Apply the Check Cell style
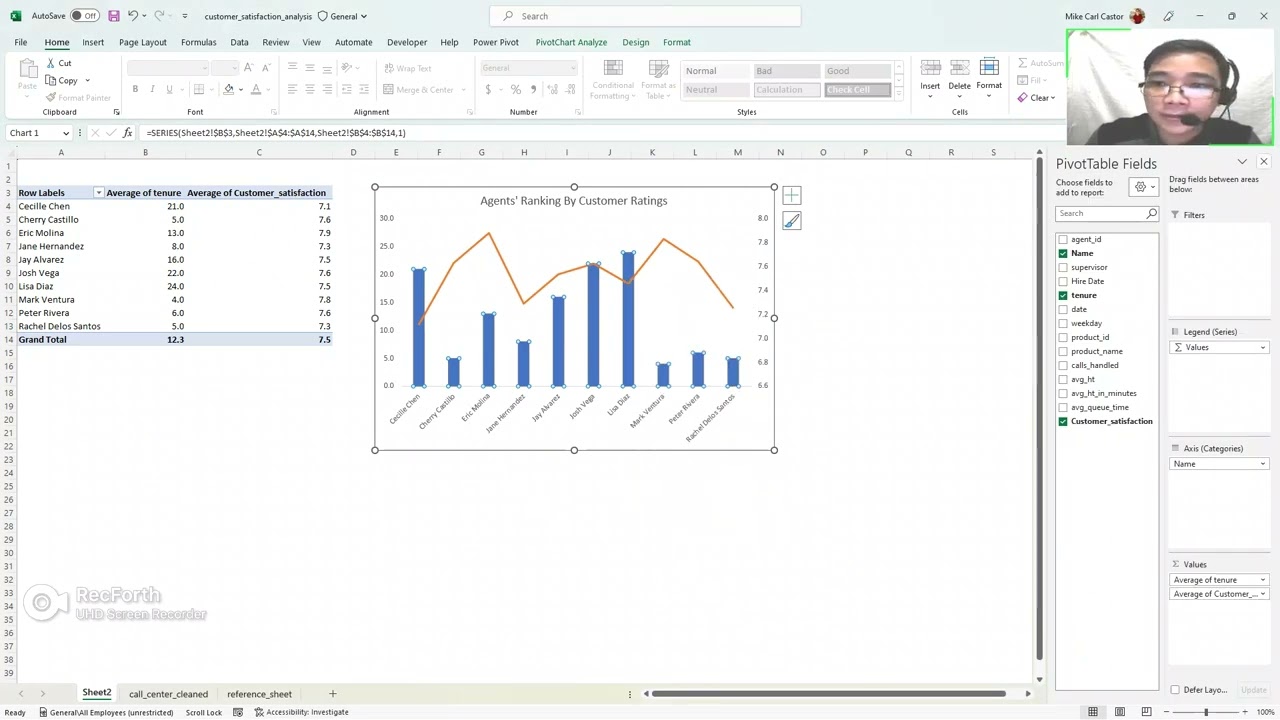 coord(858,90)
